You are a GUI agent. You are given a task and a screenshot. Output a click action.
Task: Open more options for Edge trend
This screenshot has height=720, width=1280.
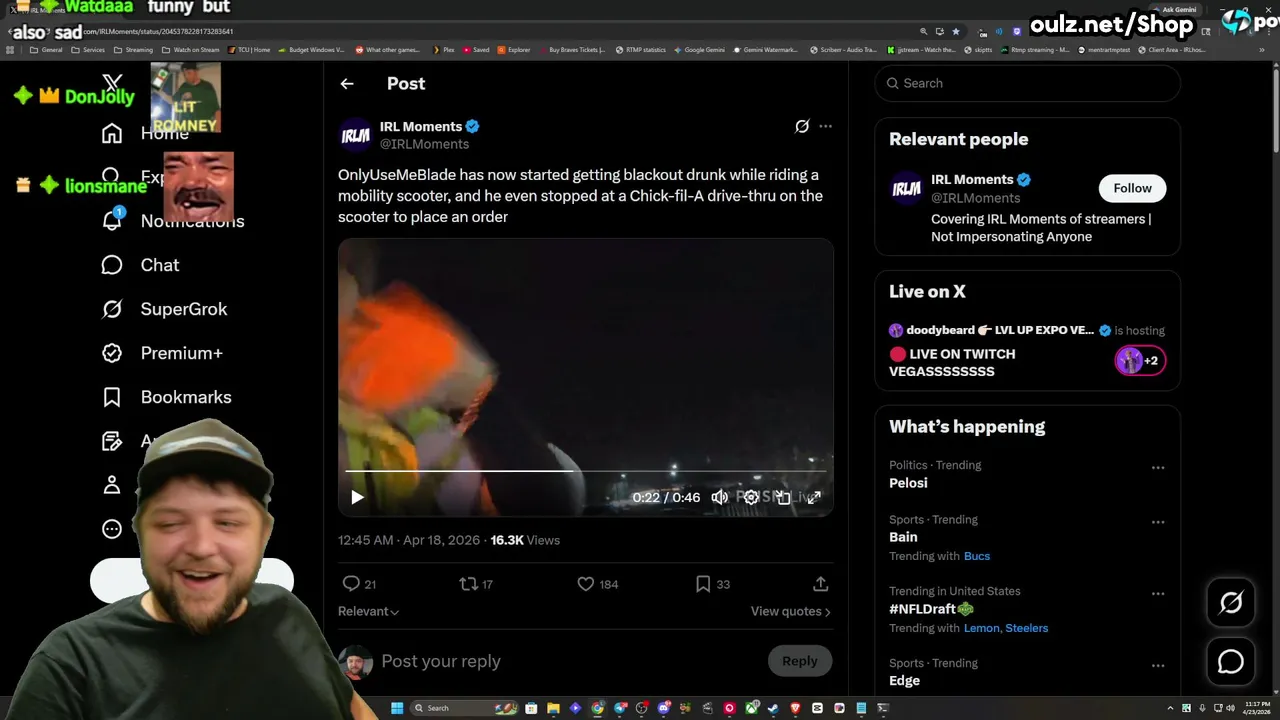[1158, 666]
